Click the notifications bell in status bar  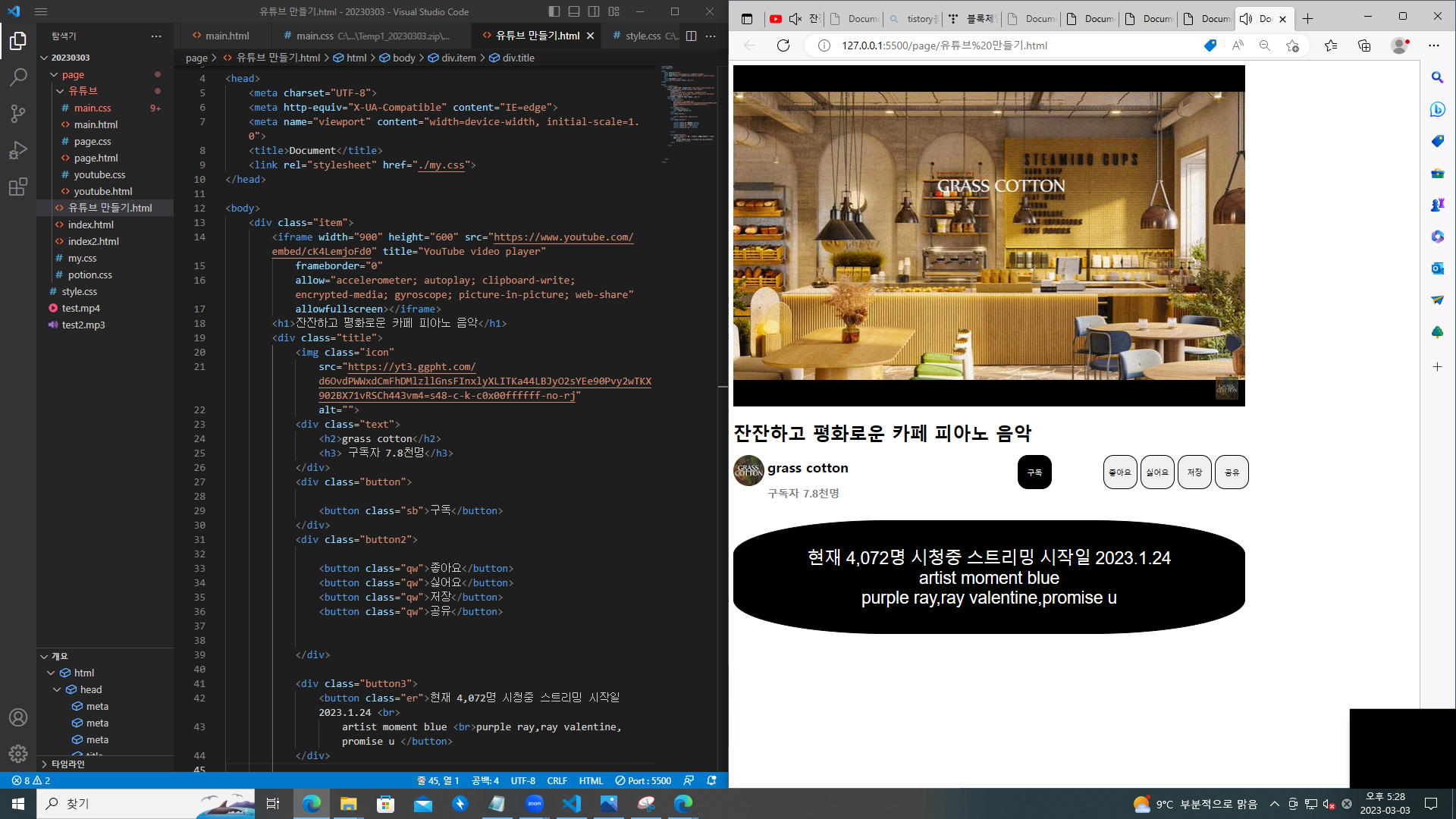coord(711,780)
